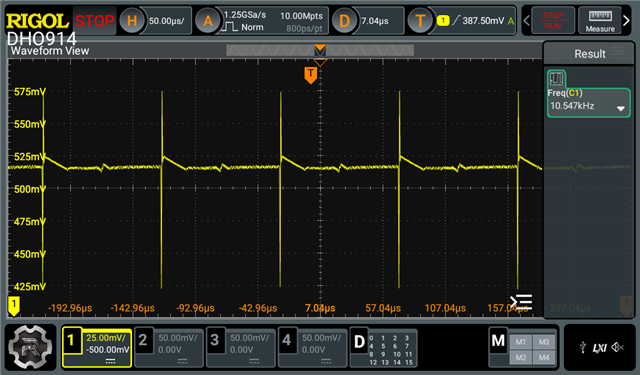The image size is (640, 375).
Task: Open the result list icon on waveform
Action: pyautogui.click(x=521, y=302)
